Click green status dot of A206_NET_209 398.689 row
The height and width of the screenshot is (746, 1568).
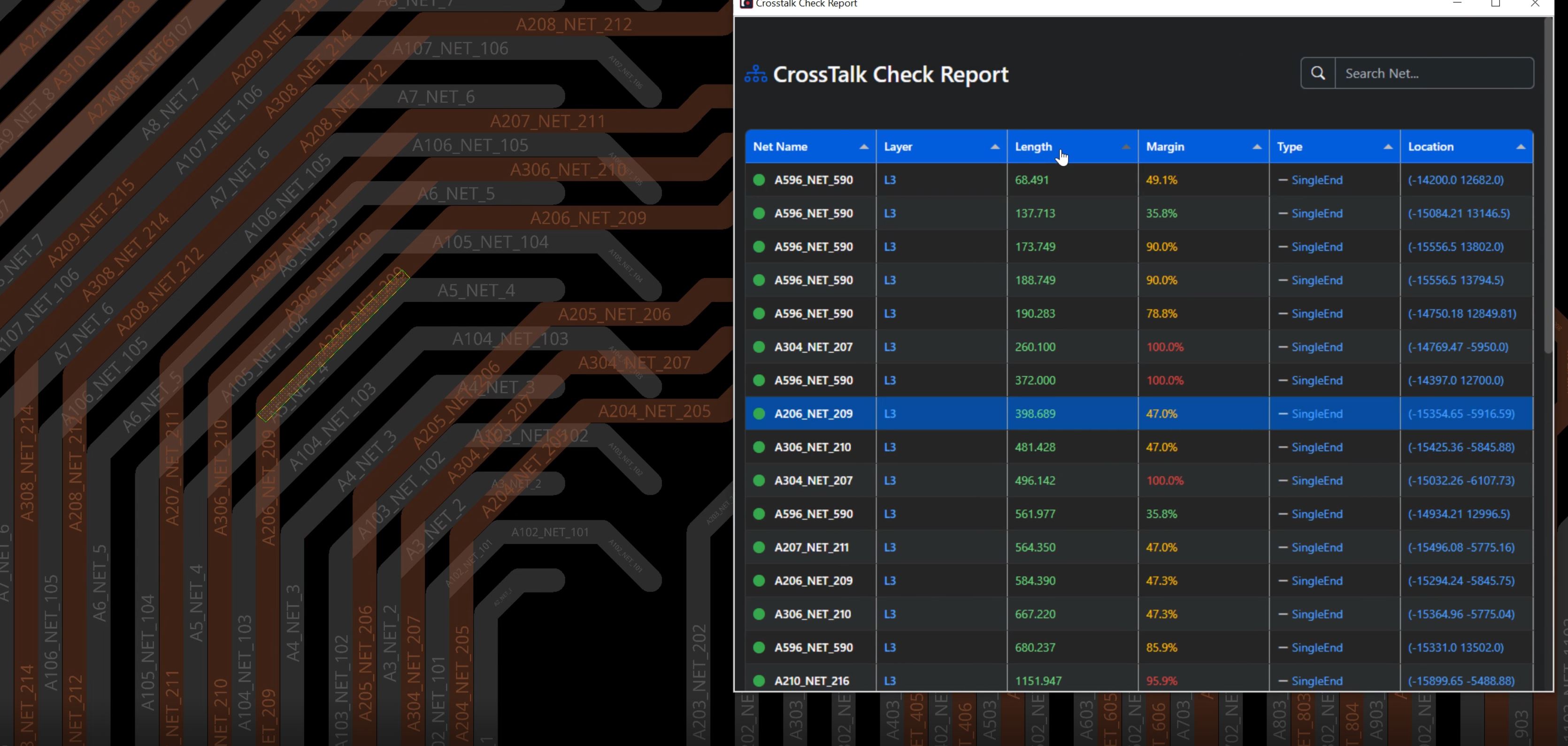point(759,414)
